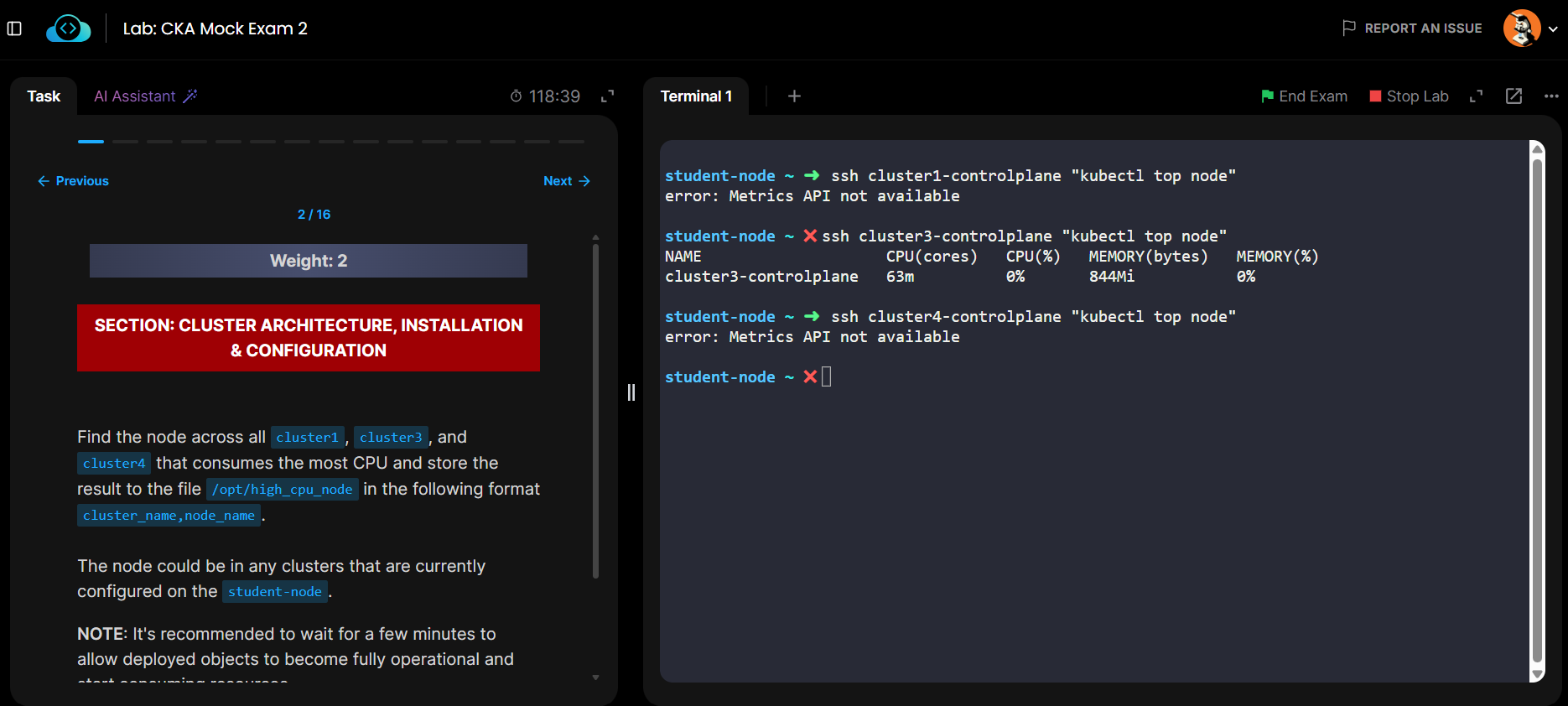The height and width of the screenshot is (706, 1568).
Task: Open terminal in a new window
Action: (x=1513, y=96)
